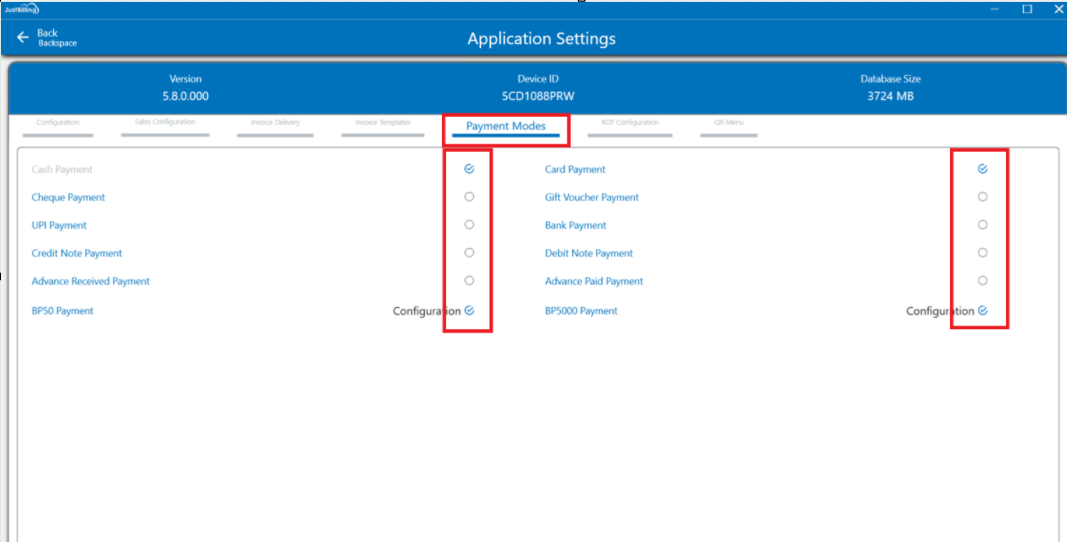Enable Advance Received Payment

469,281
